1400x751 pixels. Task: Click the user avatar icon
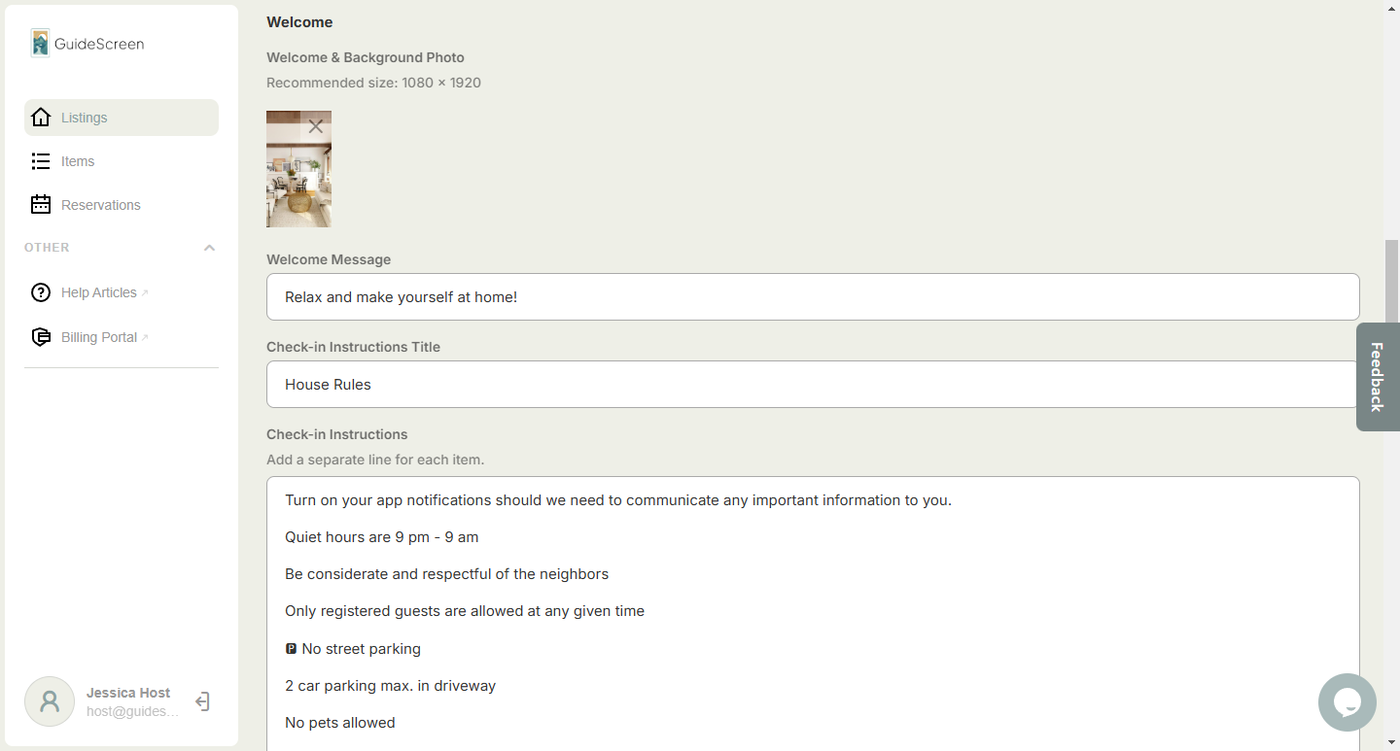[49, 701]
